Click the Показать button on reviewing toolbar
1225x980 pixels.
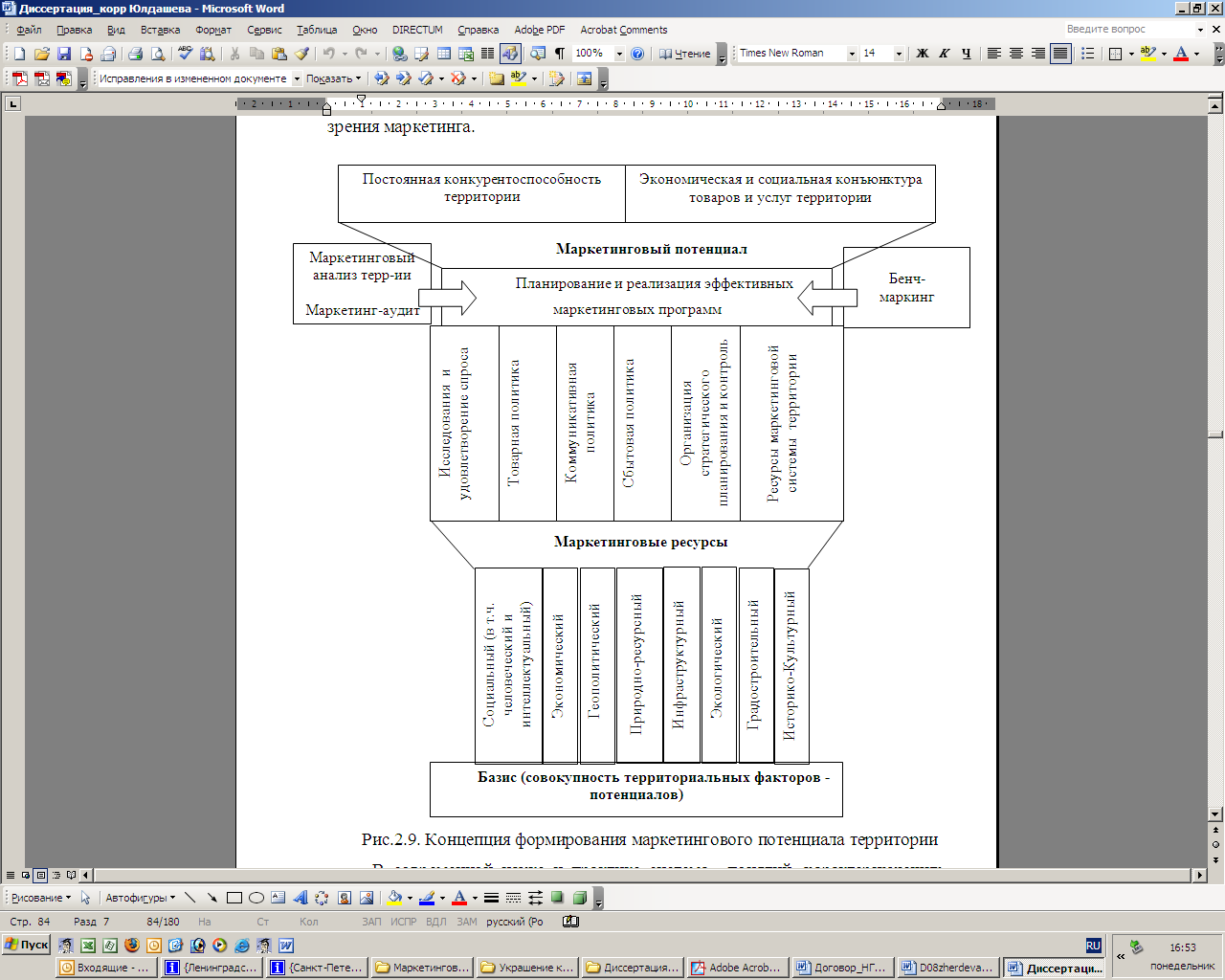pos(333,78)
